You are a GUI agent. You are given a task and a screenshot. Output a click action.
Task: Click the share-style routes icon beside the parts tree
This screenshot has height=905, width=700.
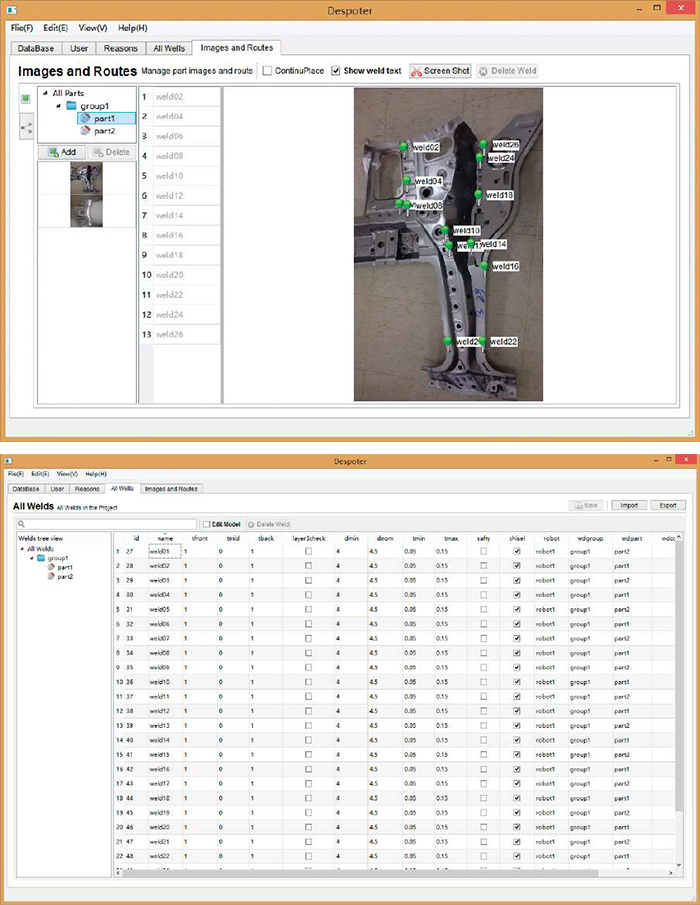tap(26, 128)
